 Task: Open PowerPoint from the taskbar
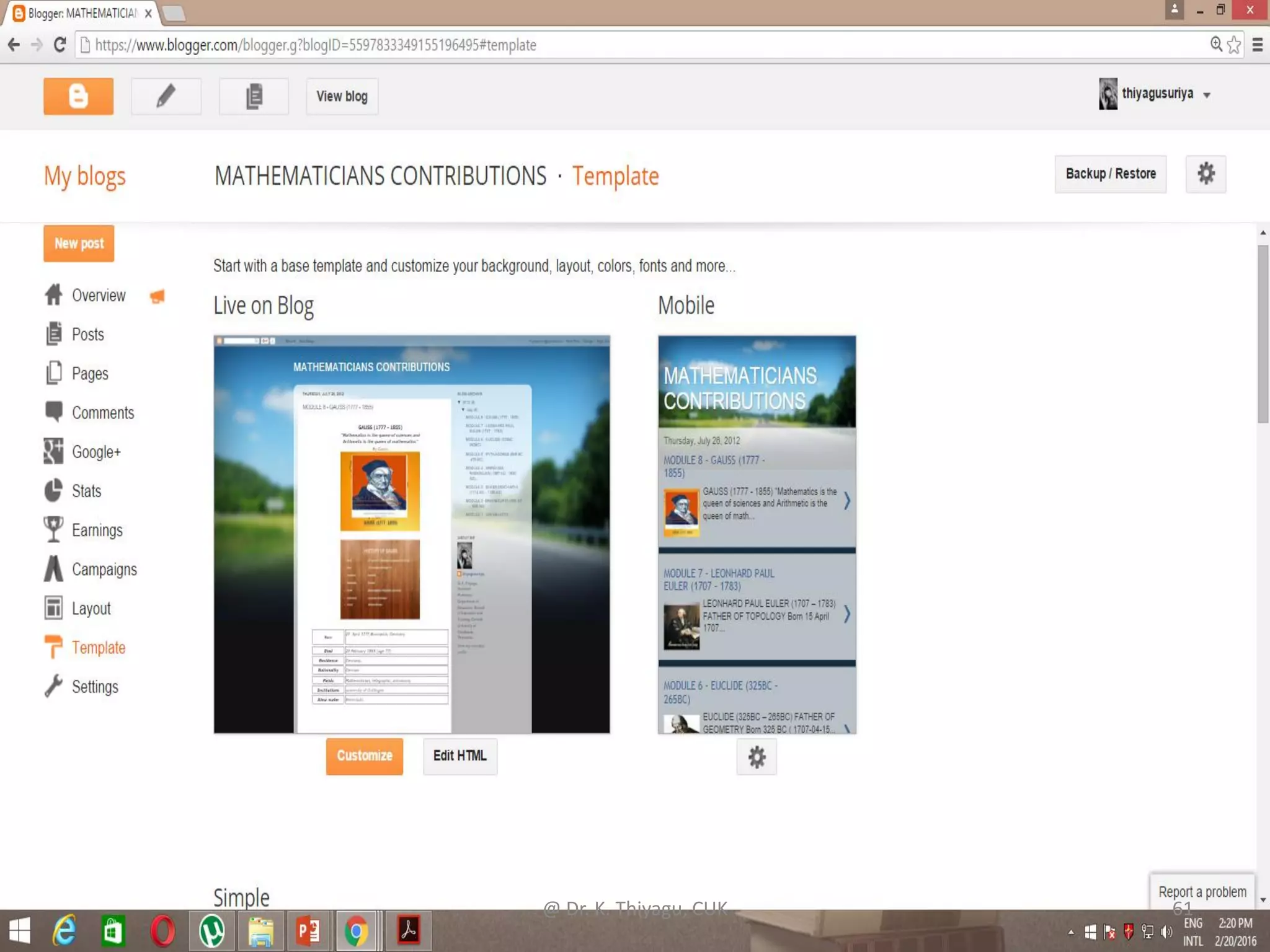pyautogui.click(x=308, y=931)
